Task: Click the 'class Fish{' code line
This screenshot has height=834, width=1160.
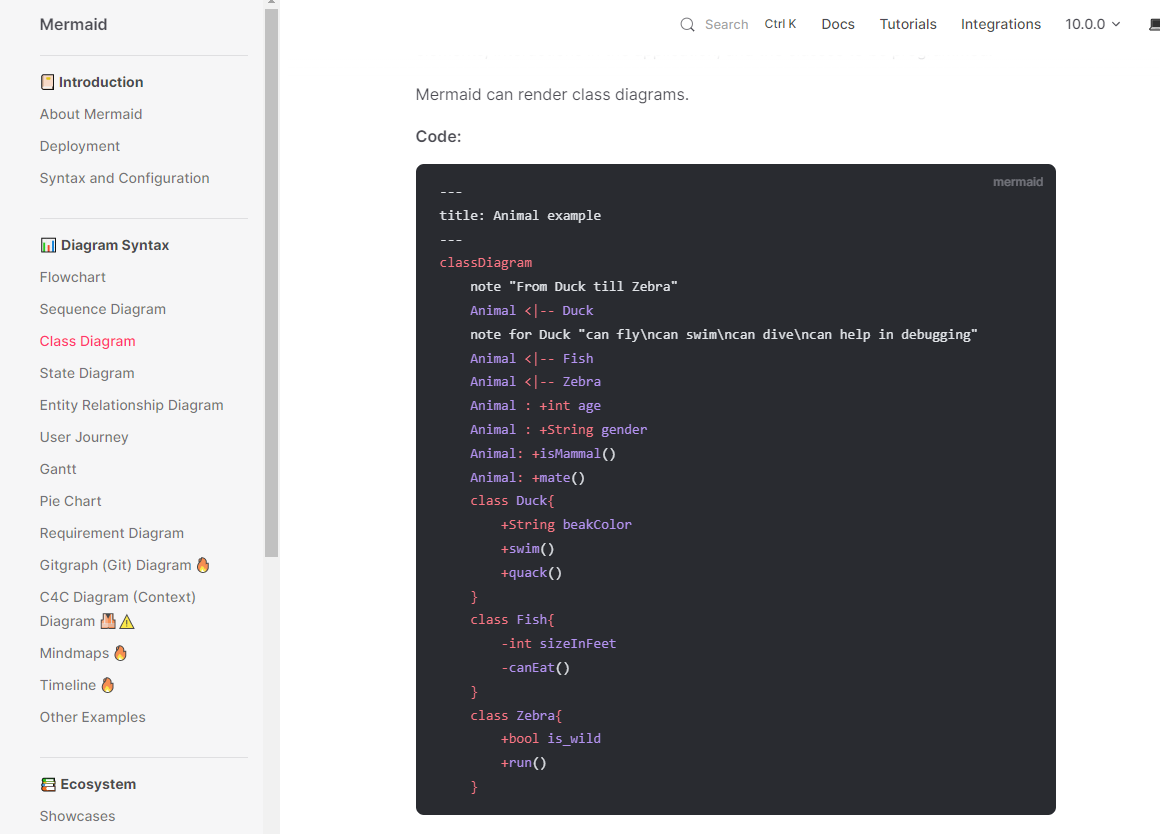Action: pyautogui.click(x=513, y=620)
